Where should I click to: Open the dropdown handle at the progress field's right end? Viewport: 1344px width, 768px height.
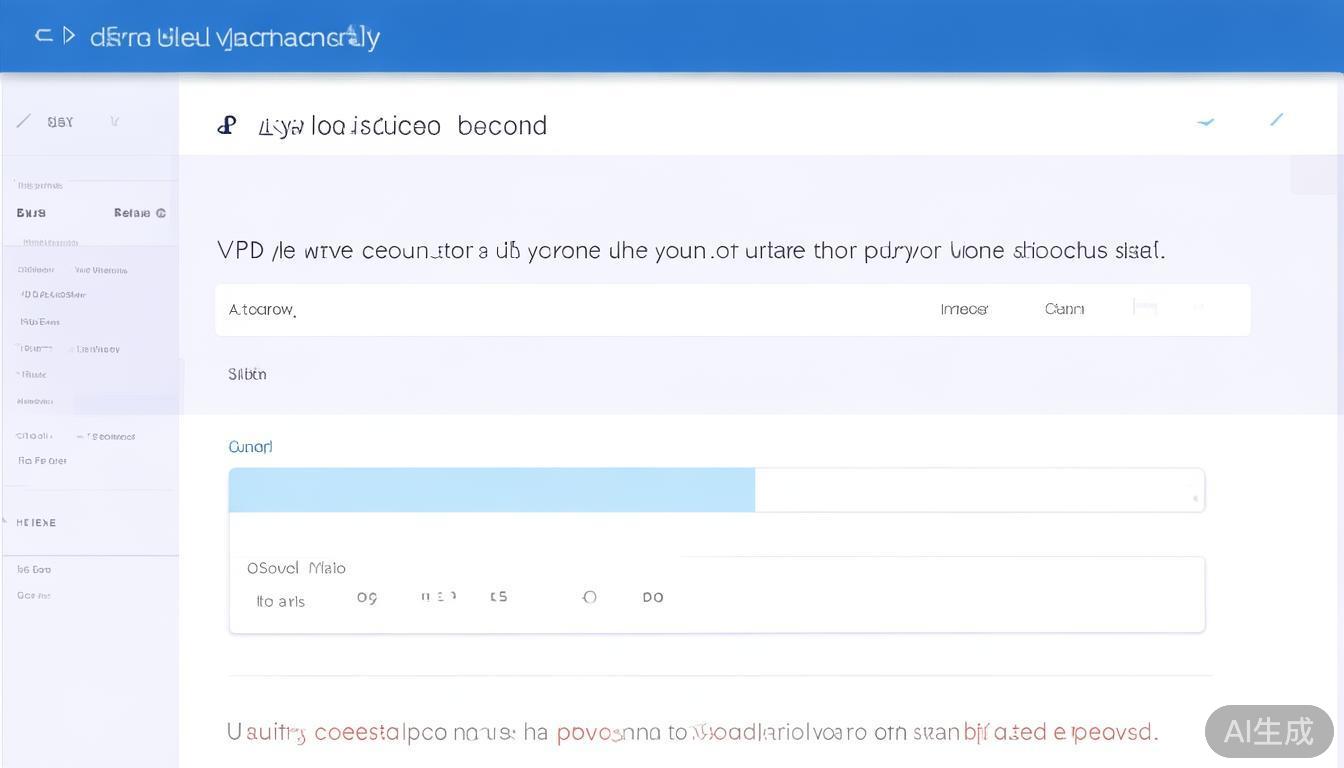coord(1194,497)
